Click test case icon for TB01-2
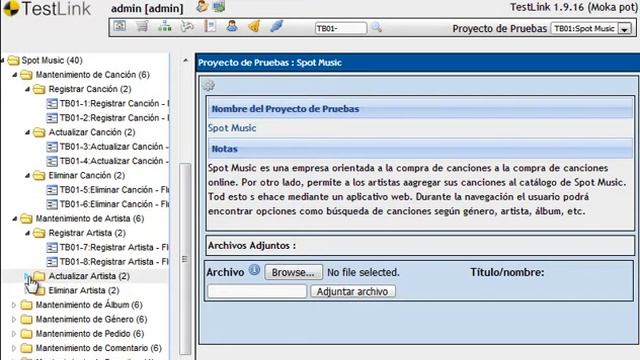This screenshot has height=360, width=640. click(52, 118)
